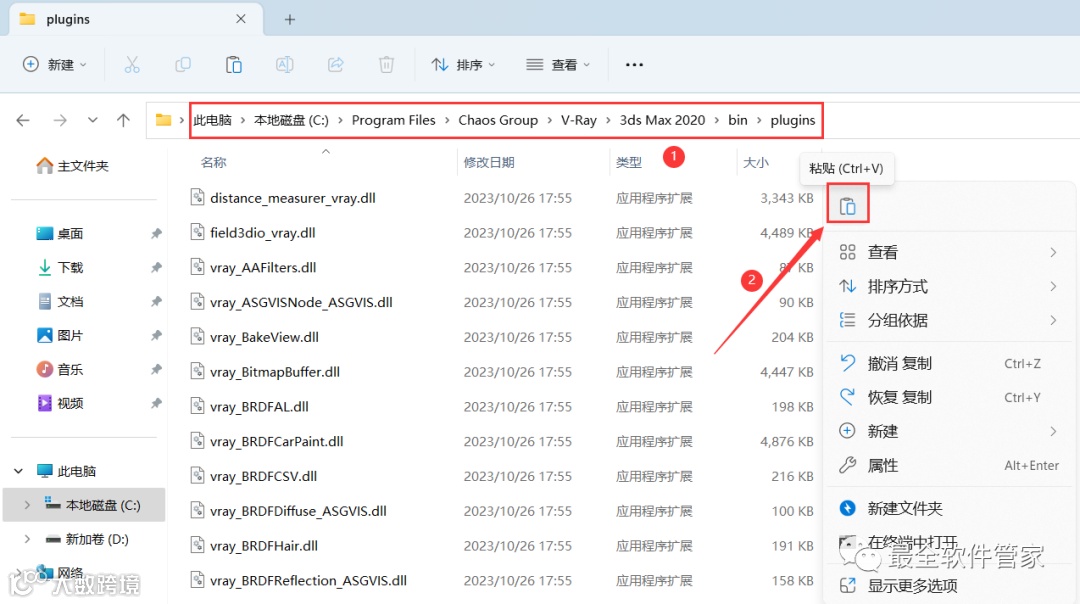
Task: Click 本地磁盘 (C:) breadcrumb in address bar
Action: (x=291, y=120)
